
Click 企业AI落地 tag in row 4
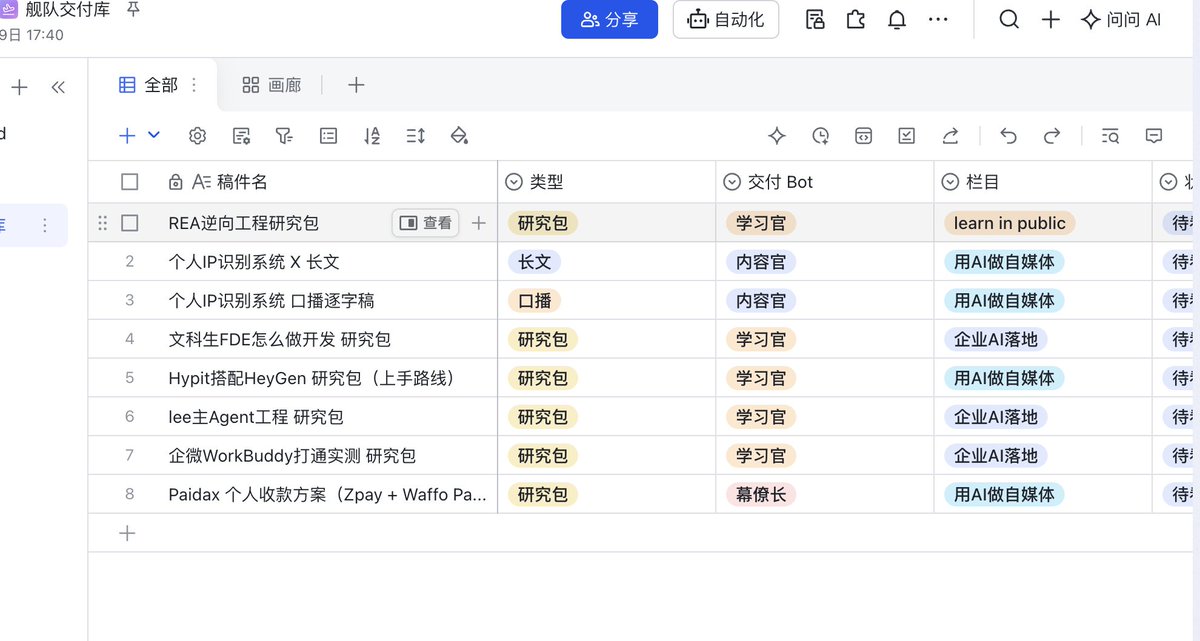995,340
